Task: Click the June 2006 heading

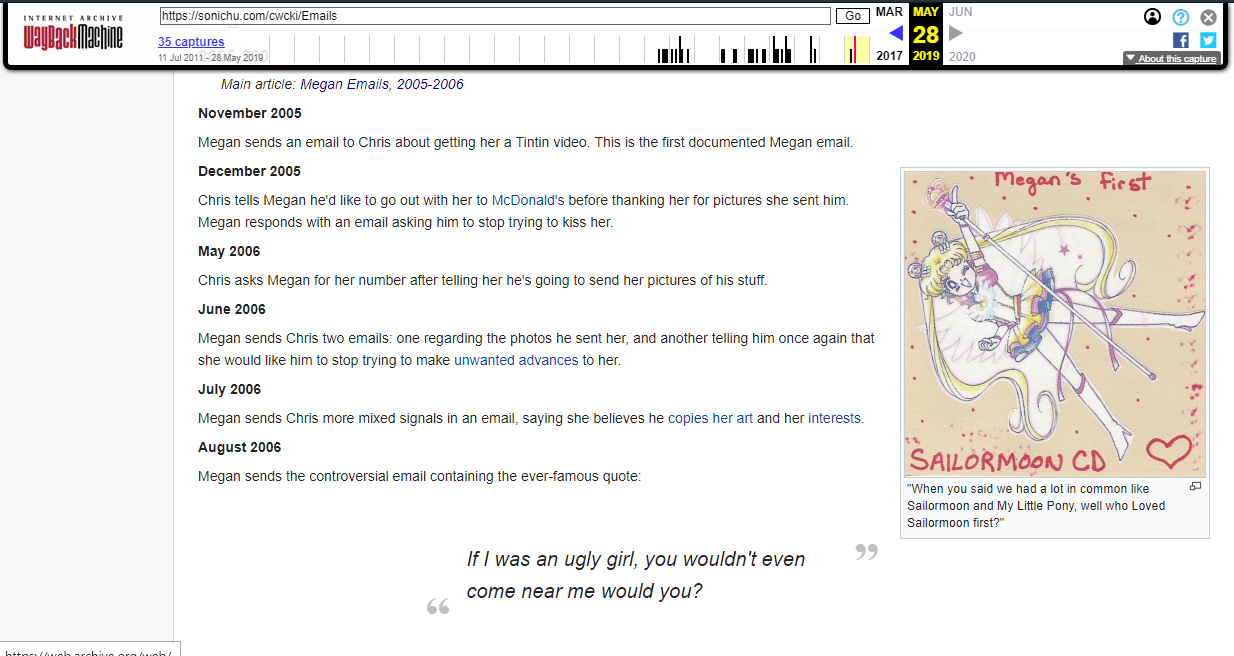Action: [x=232, y=309]
